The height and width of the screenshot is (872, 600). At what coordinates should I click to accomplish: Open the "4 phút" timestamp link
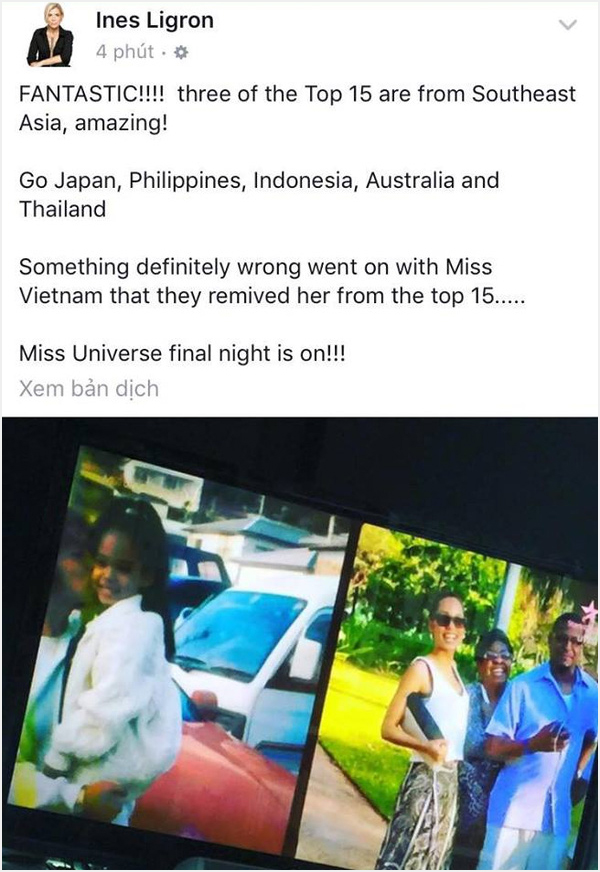tap(125, 52)
